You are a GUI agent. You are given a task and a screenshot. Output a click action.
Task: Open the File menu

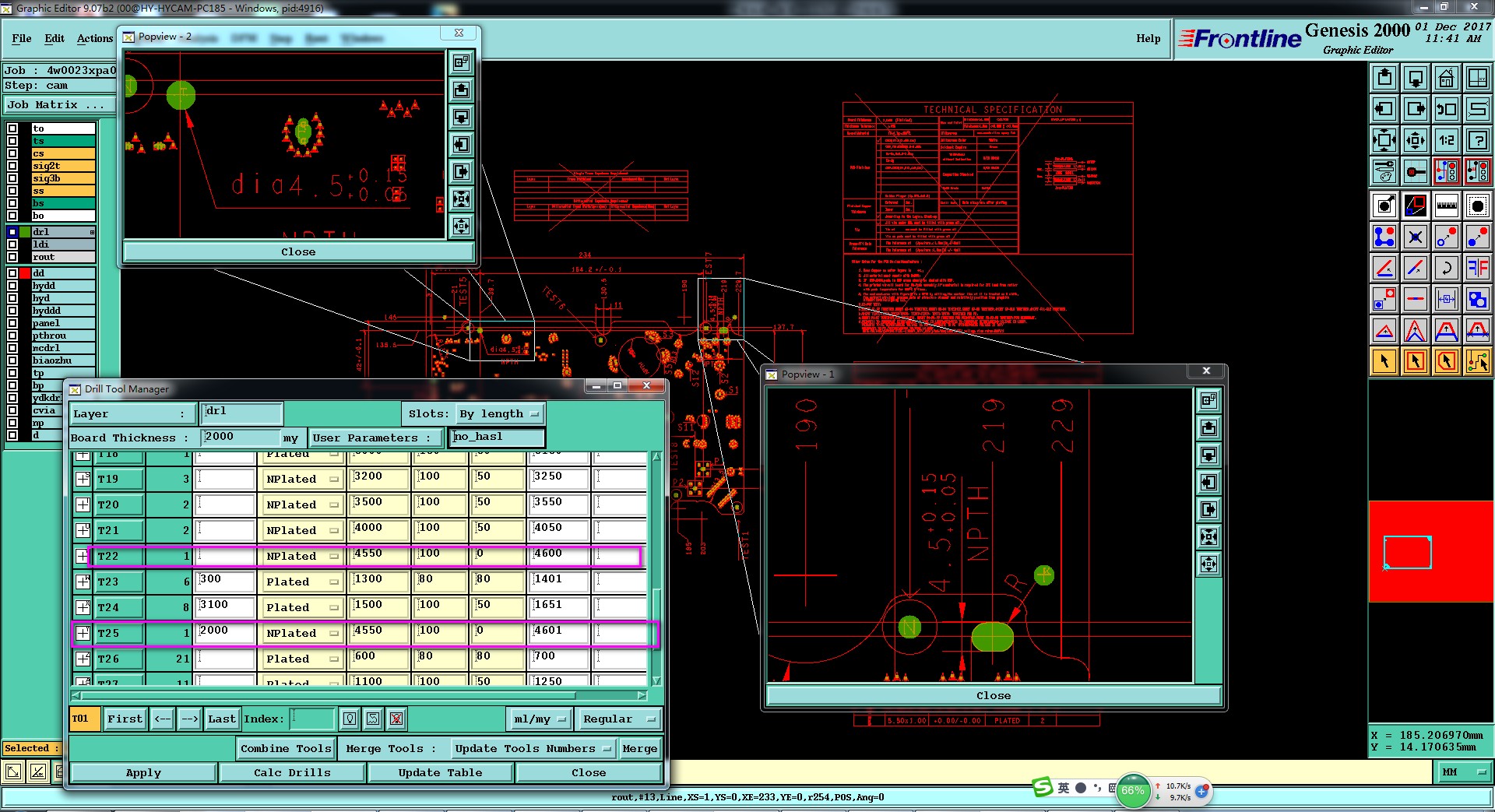[x=22, y=38]
